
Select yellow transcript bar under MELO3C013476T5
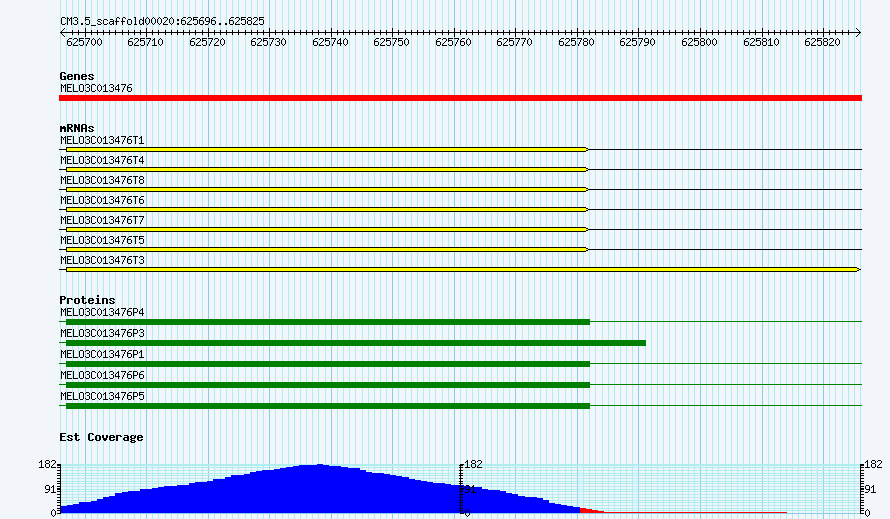[x=327, y=249]
